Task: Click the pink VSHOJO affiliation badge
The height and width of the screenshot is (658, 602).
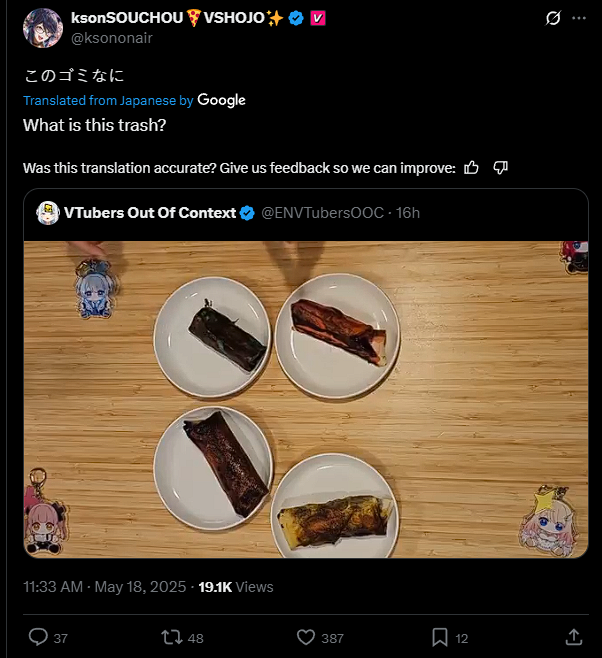Action: [318, 19]
